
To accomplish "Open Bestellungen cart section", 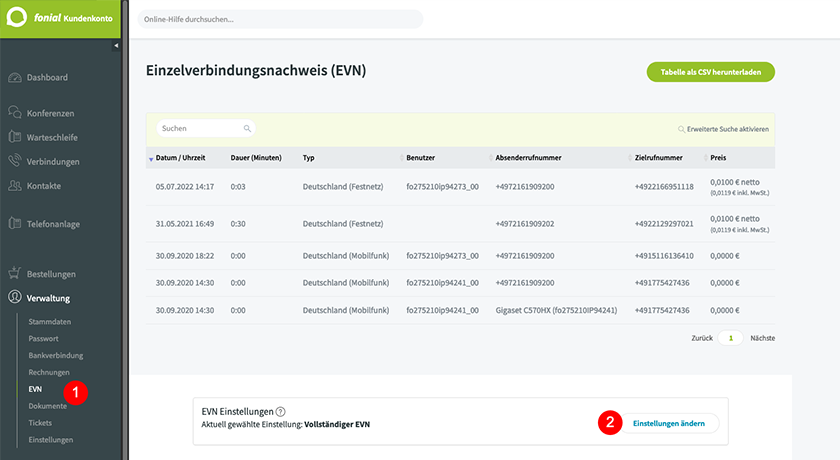I will point(51,273).
